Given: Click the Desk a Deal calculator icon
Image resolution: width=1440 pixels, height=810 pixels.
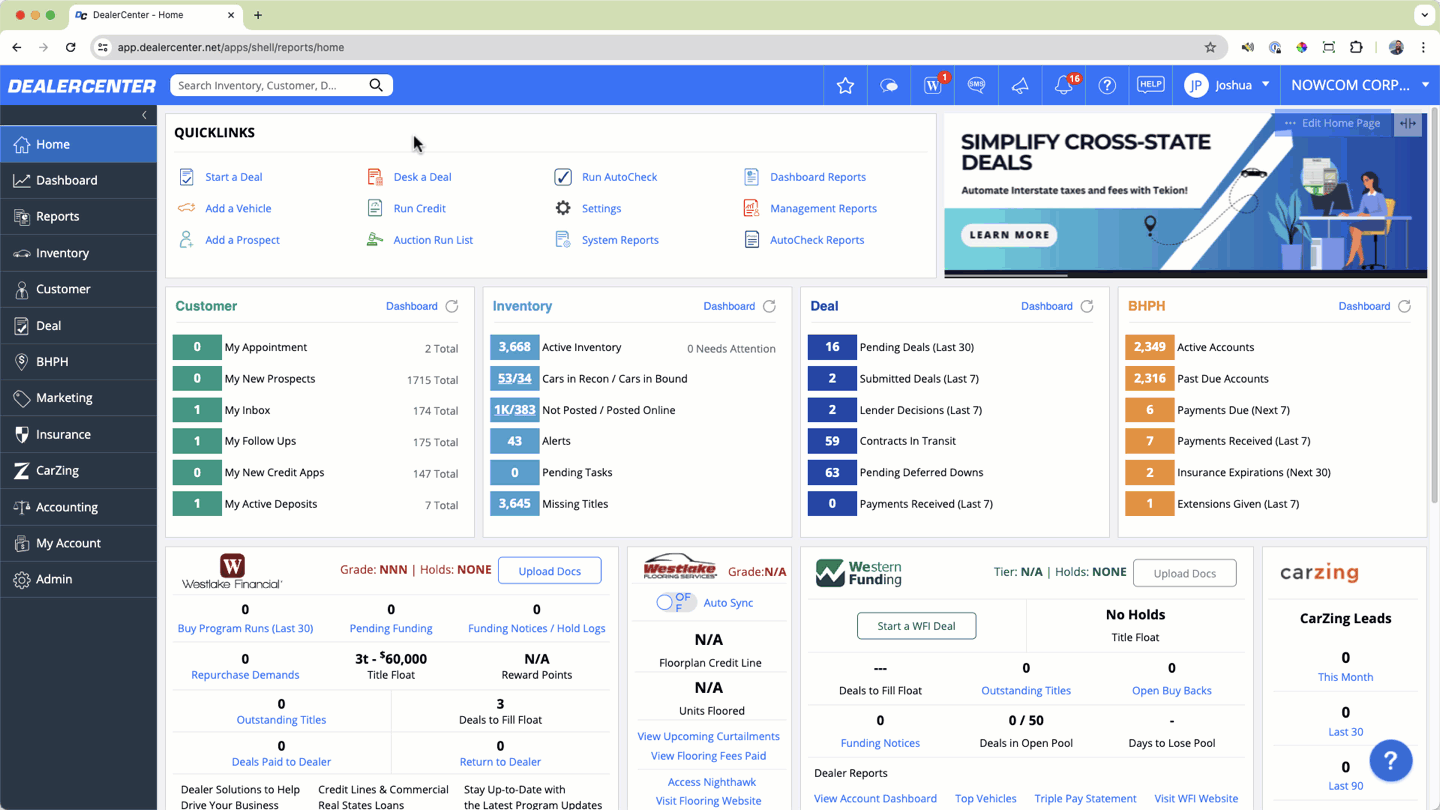Looking at the screenshot, I should (375, 177).
